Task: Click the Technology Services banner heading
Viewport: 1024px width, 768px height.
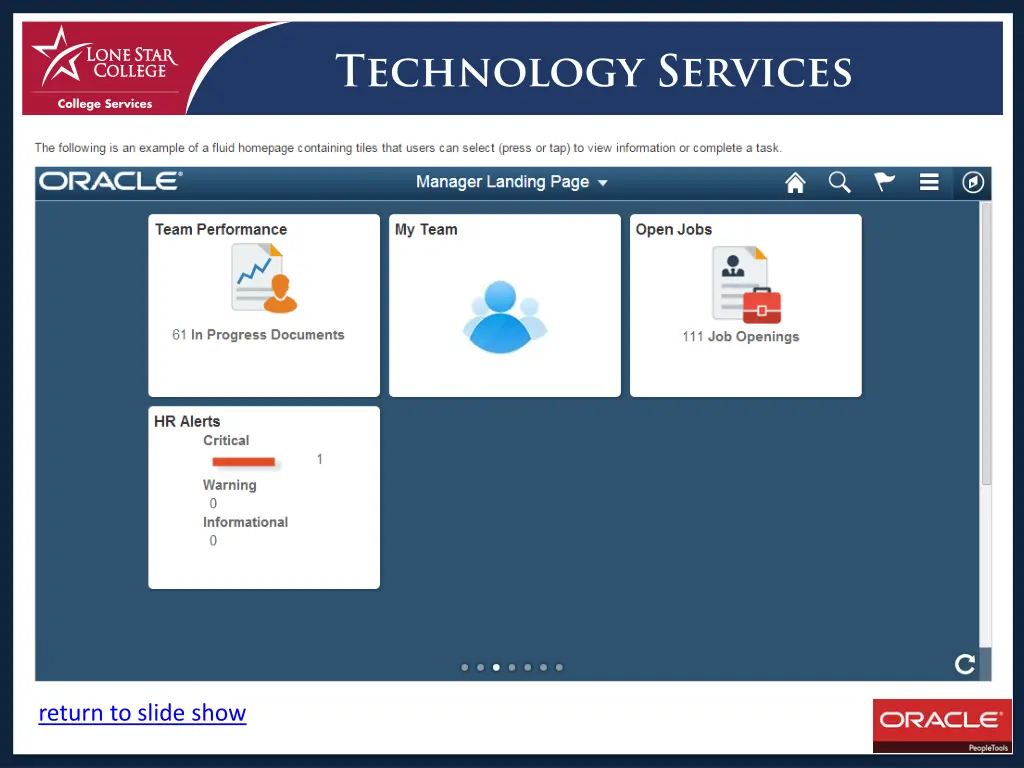Action: 594,71
